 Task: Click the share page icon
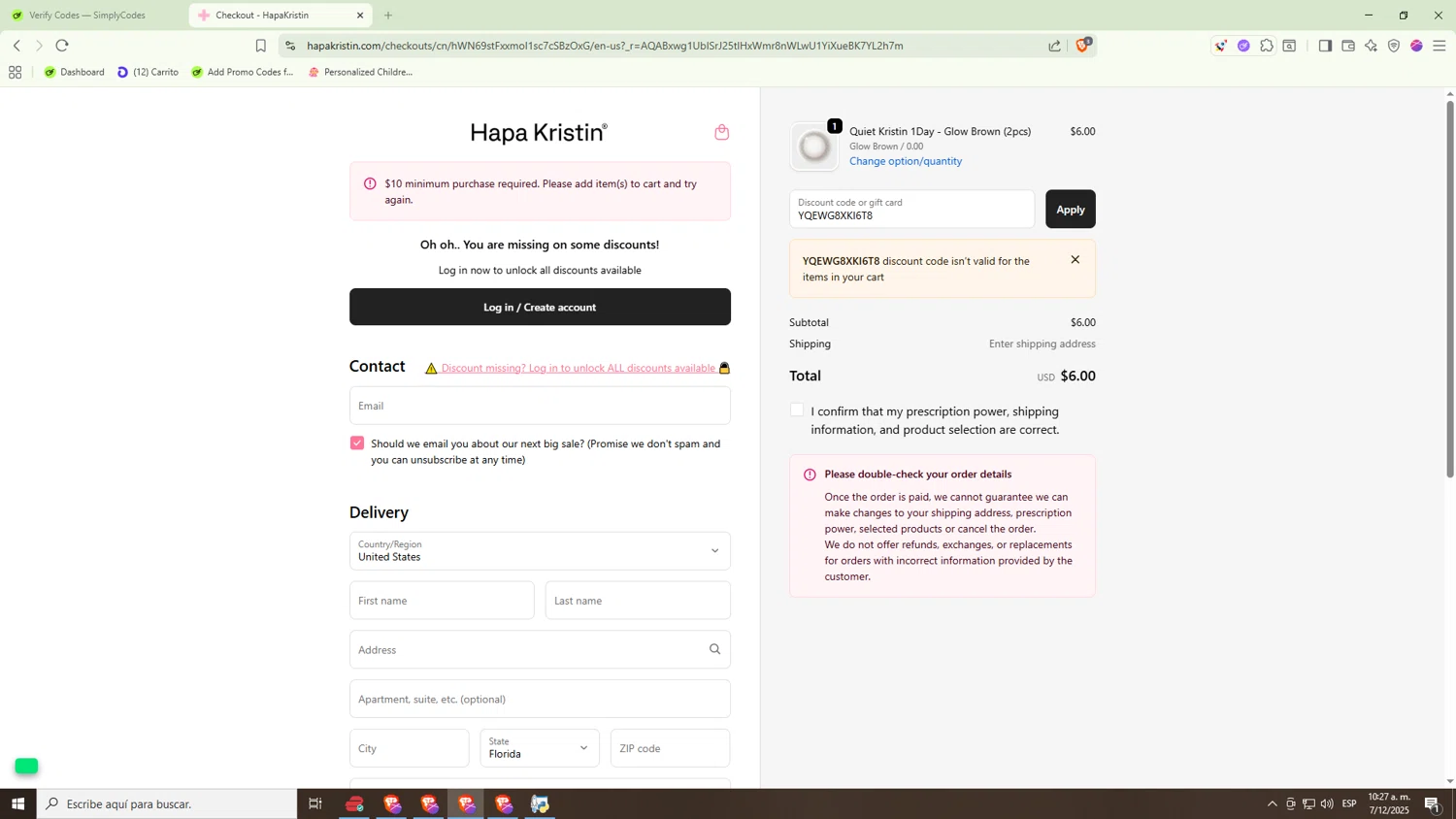point(1054,46)
